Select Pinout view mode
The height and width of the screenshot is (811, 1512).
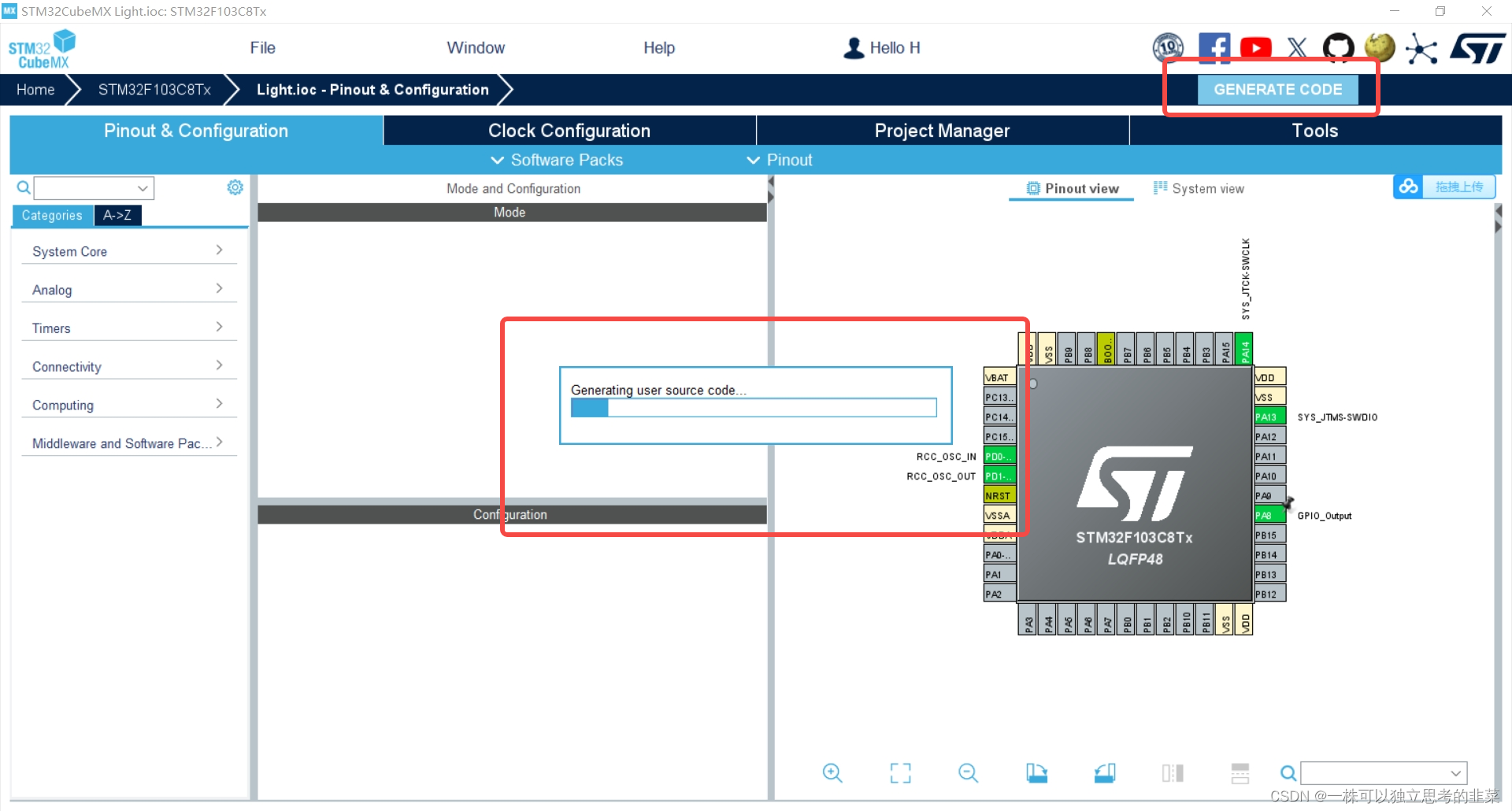pyautogui.click(x=1071, y=188)
